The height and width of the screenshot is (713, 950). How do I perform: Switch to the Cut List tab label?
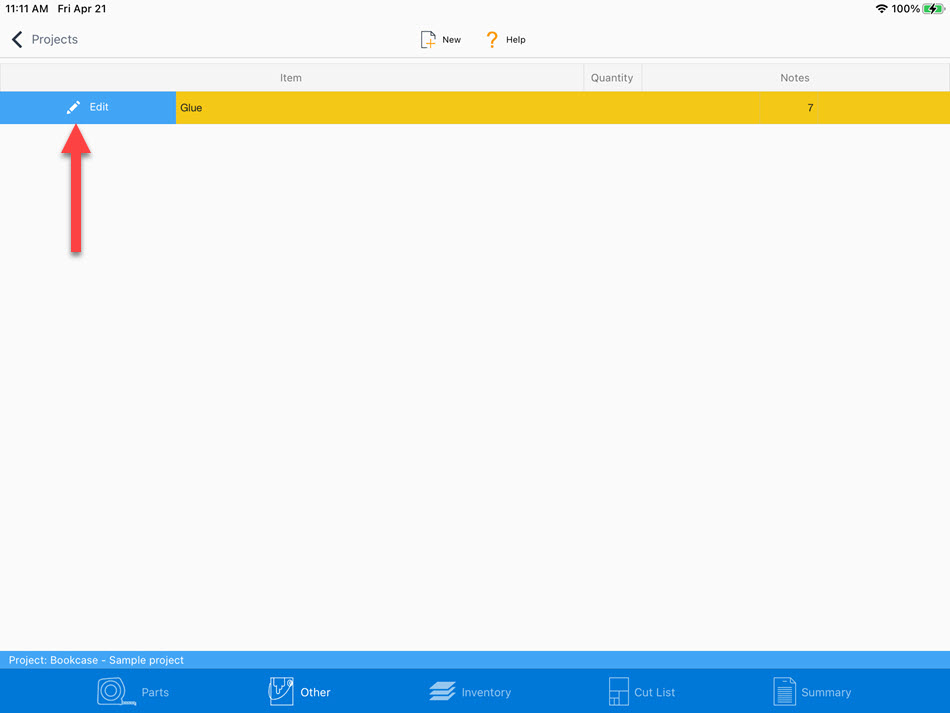655,692
